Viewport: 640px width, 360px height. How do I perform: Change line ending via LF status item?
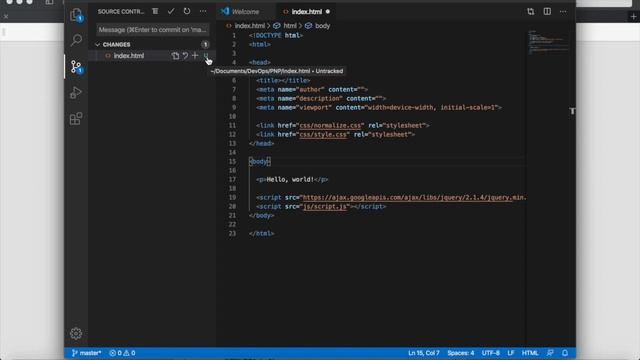point(511,353)
